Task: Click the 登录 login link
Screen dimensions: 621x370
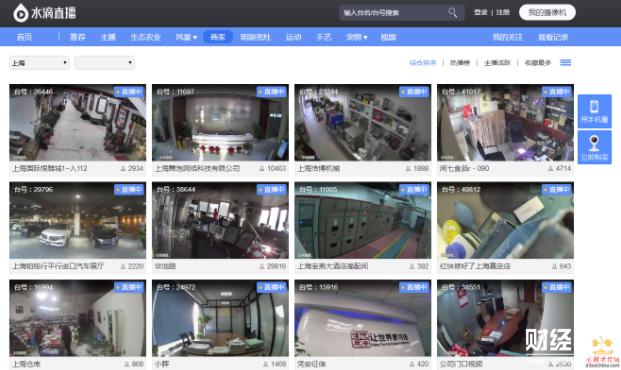Action: point(481,13)
